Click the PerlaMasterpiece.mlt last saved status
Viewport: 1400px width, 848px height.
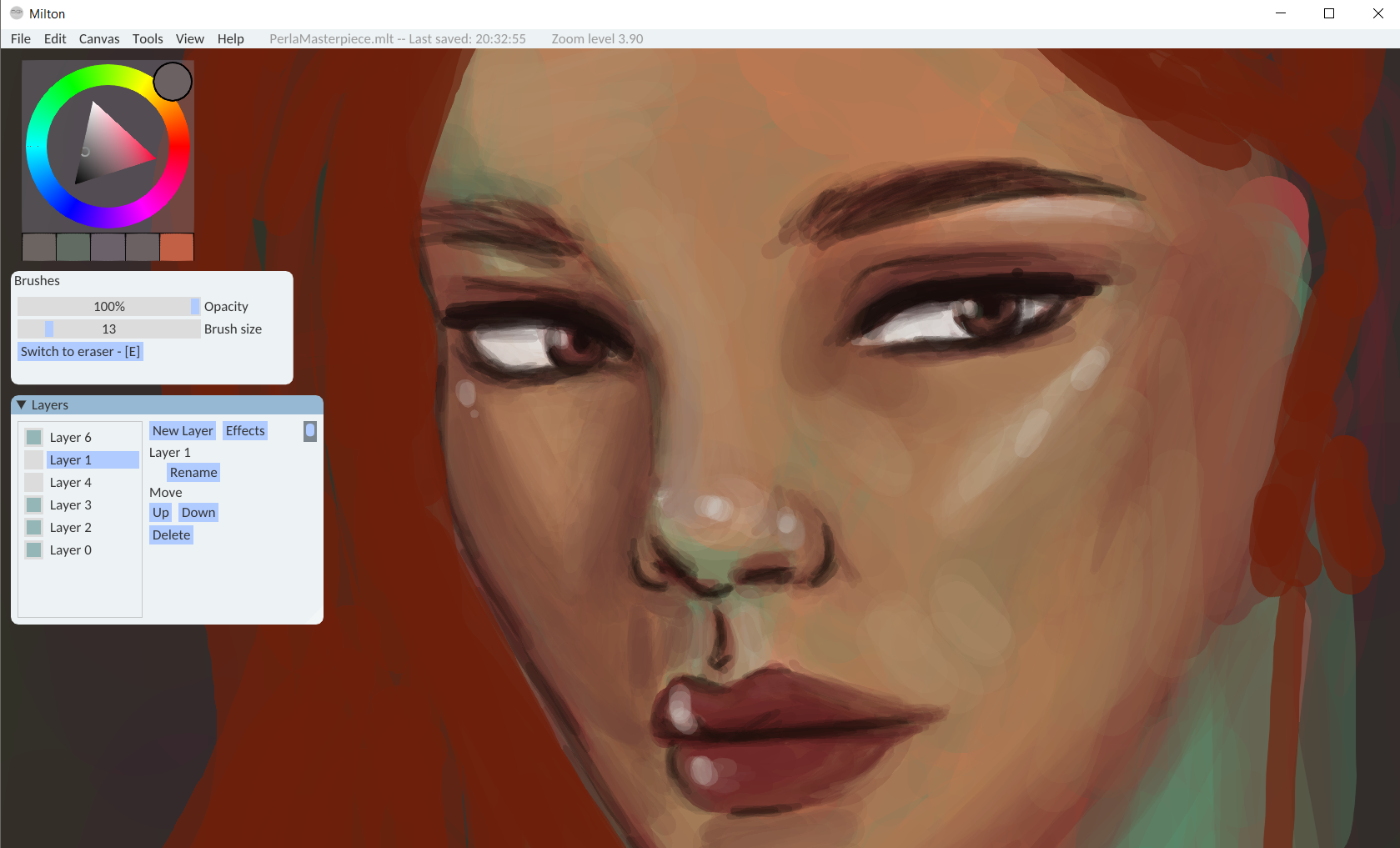pyautogui.click(x=398, y=38)
